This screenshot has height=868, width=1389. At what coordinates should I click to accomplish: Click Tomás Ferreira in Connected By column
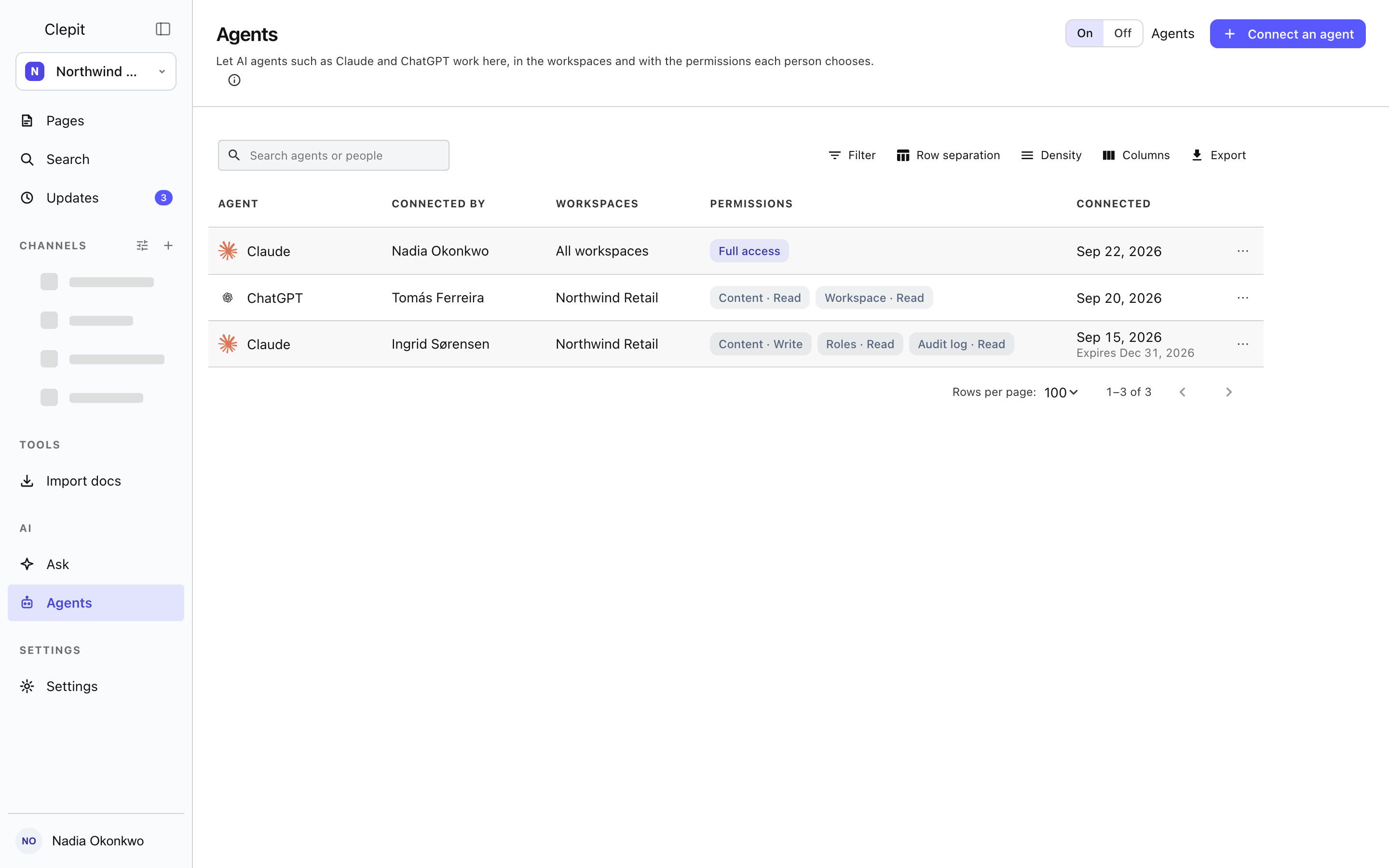point(437,298)
